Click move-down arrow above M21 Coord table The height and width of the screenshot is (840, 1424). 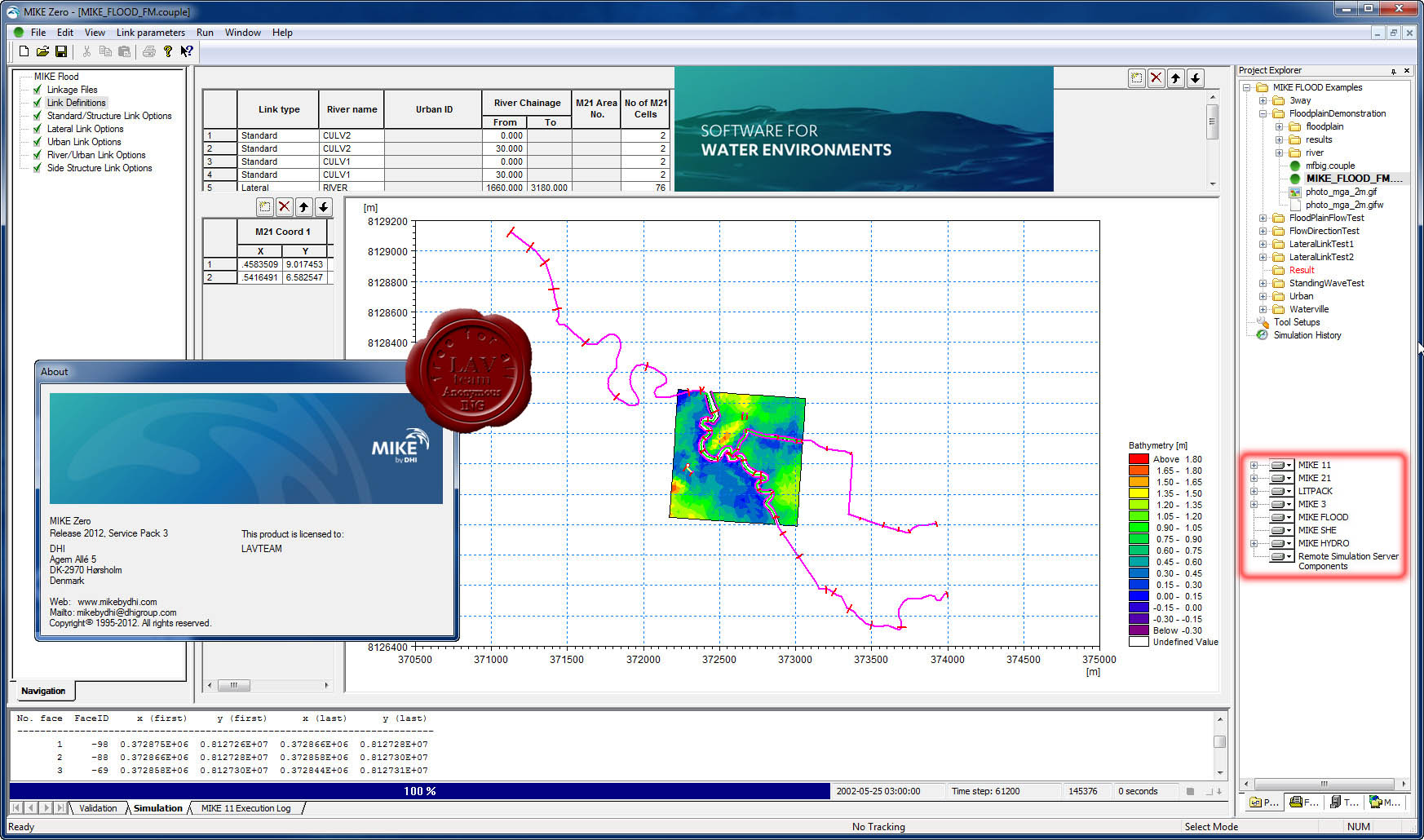tap(324, 207)
